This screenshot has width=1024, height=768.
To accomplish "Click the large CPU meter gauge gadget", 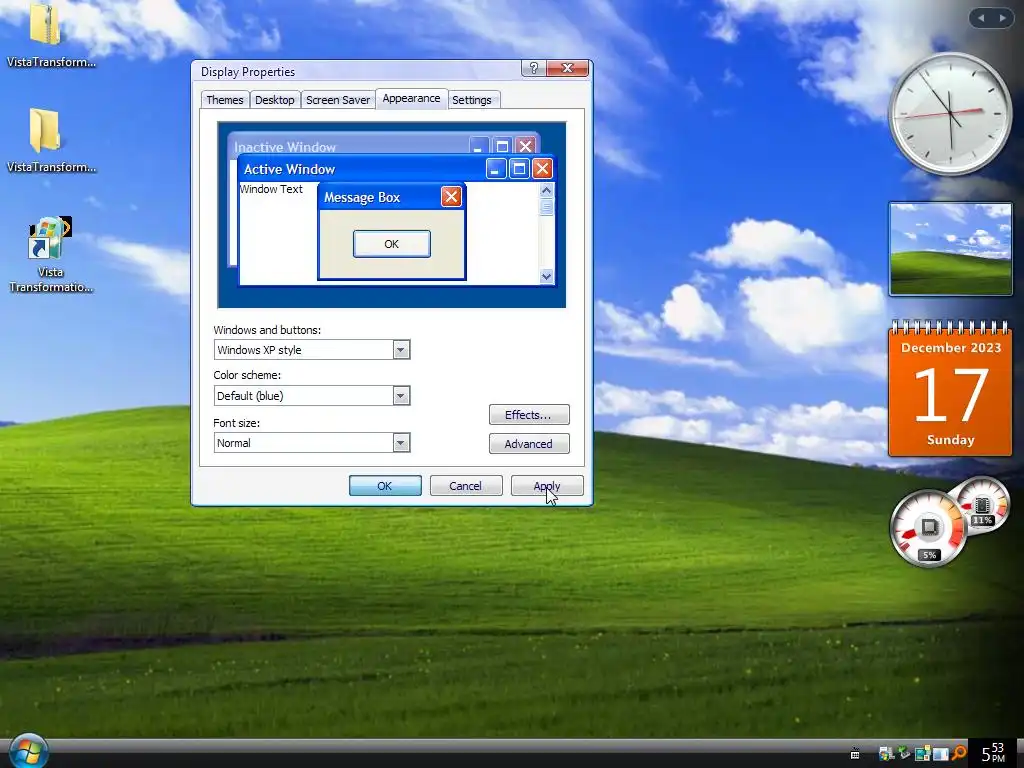I will pyautogui.click(x=929, y=528).
